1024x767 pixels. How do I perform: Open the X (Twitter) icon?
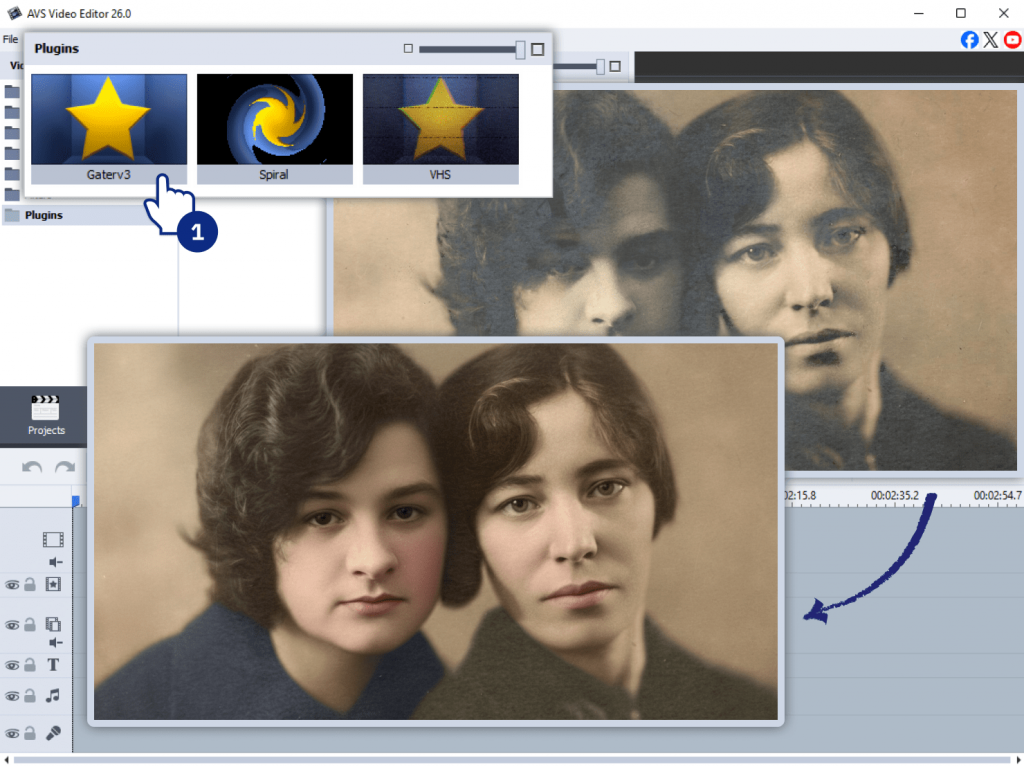tap(991, 40)
